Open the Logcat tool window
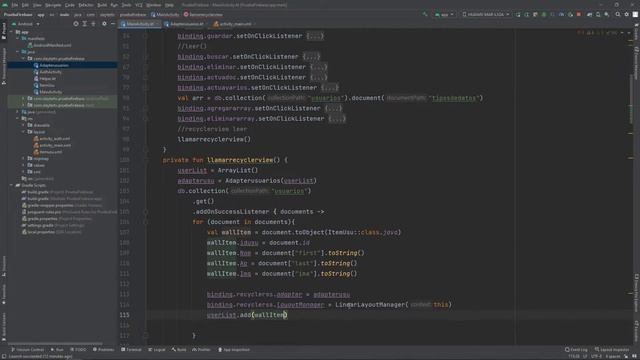This screenshot has width=640, height=360. [x=157, y=350]
